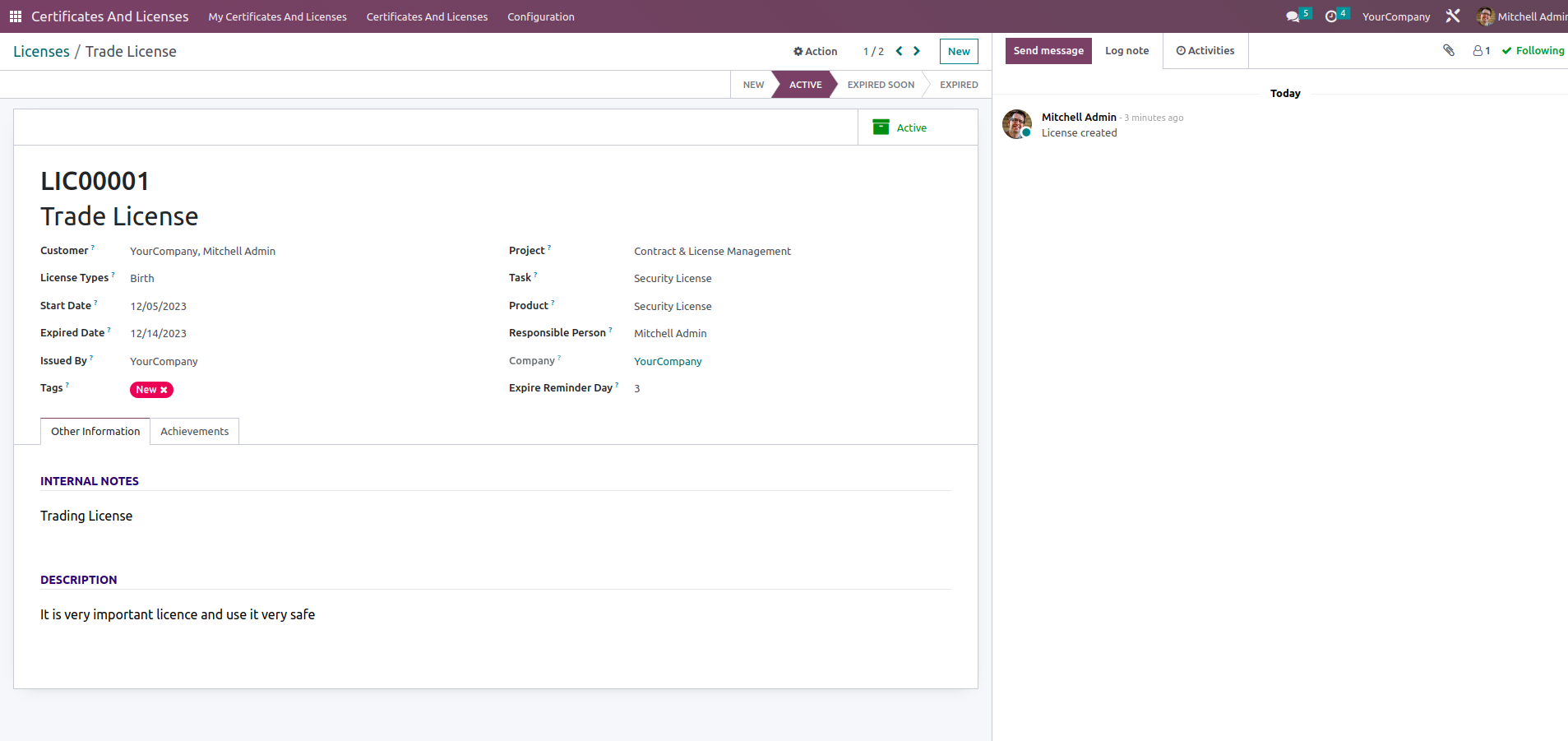This screenshot has width=1568, height=741.
Task: Click Task field Security License
Action: tap(673, 279)
